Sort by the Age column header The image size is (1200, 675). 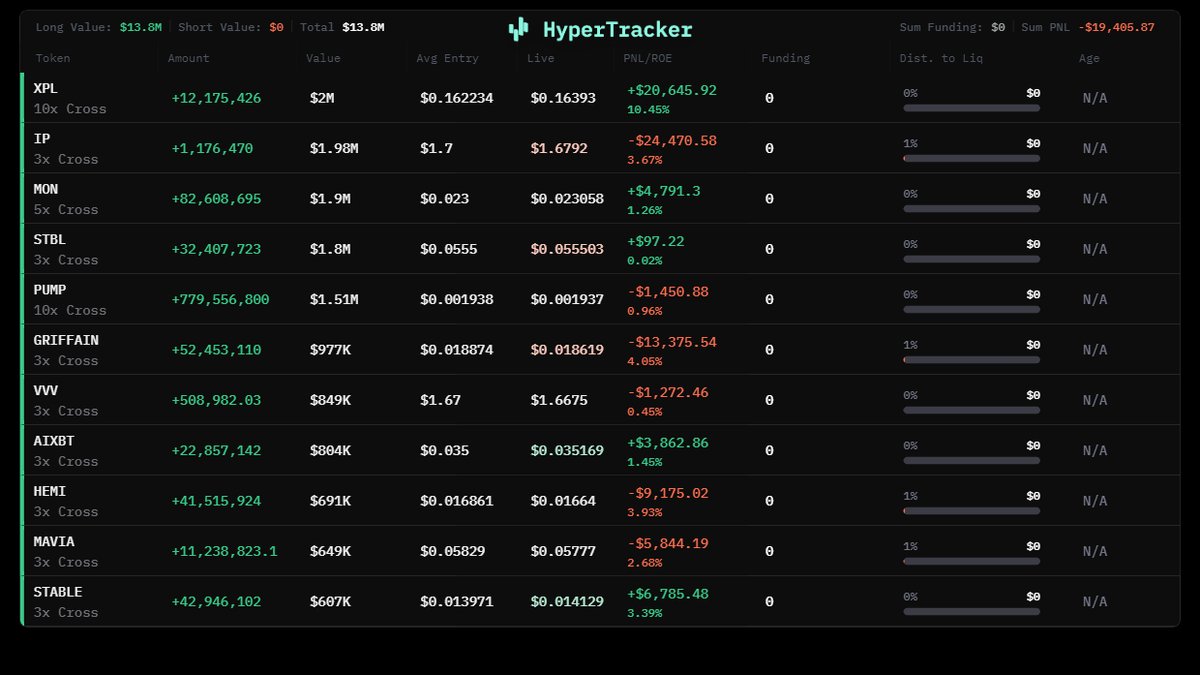click(x=1089, y=58)
